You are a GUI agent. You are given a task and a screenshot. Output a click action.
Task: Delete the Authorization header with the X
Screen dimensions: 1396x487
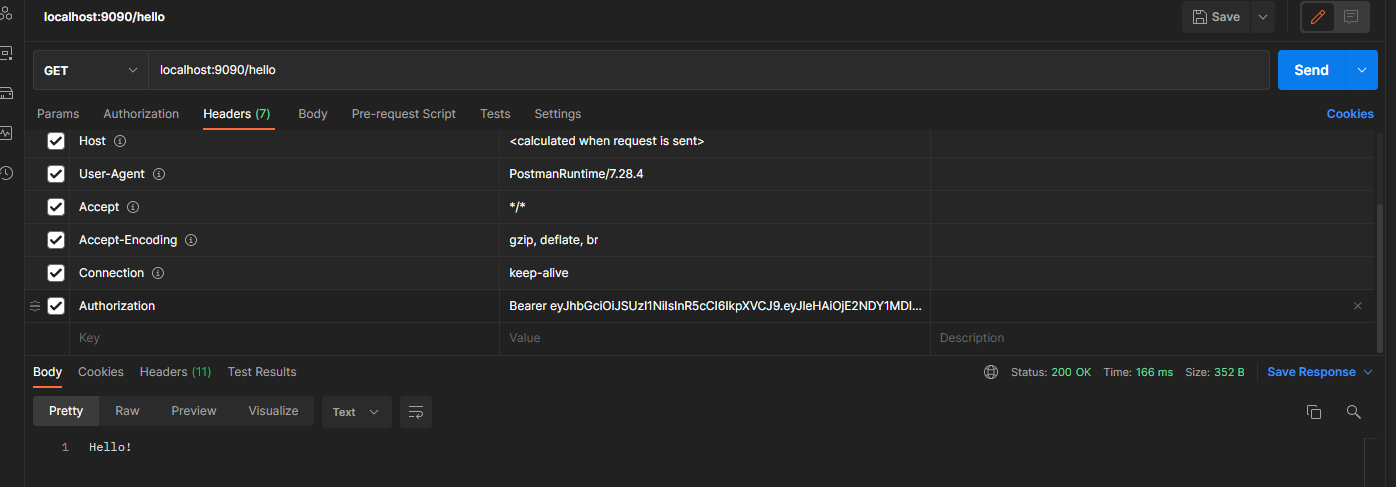click(x=1357, y=306)
